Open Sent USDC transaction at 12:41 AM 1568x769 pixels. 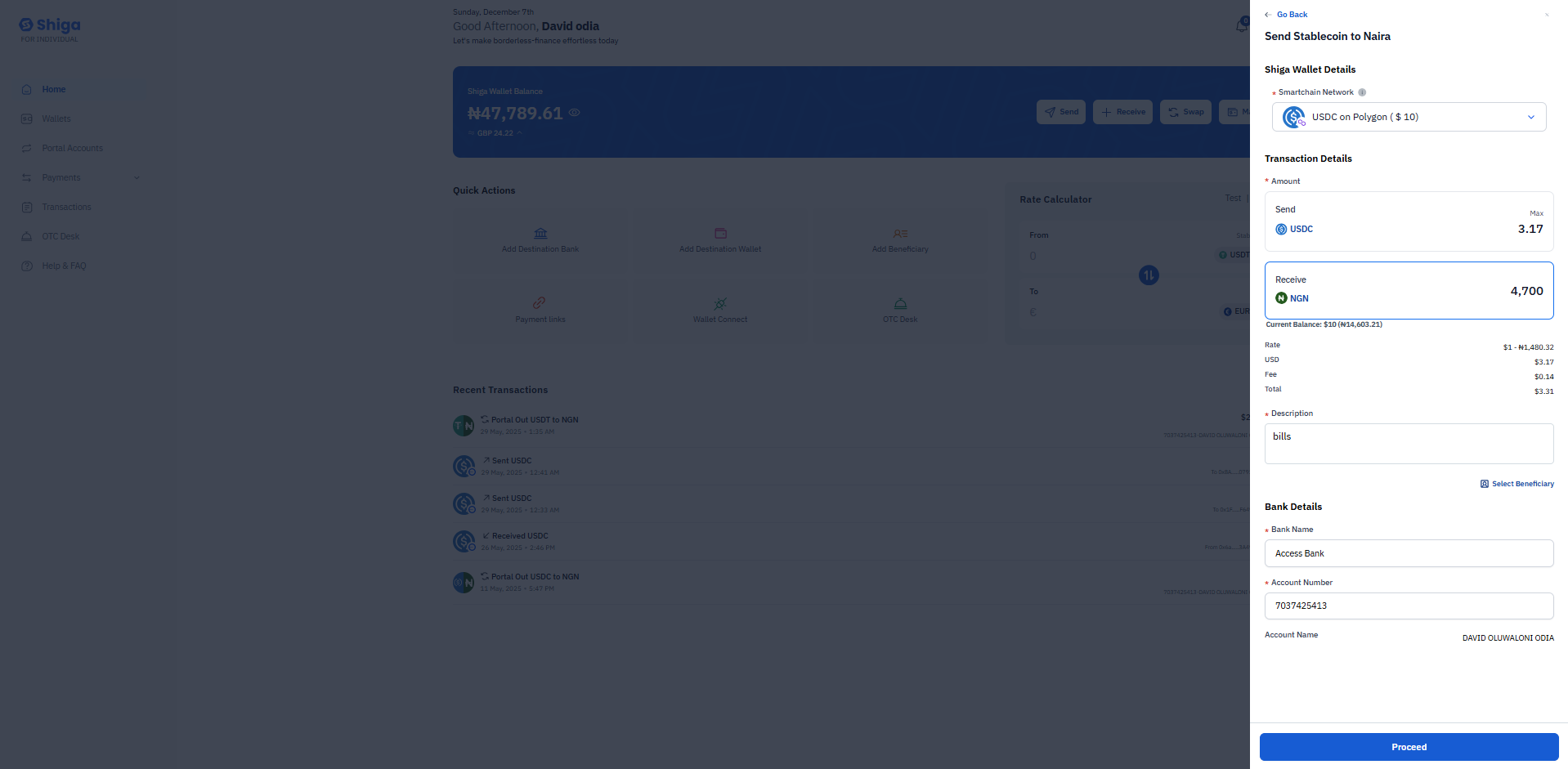click(x=851, y=467)
